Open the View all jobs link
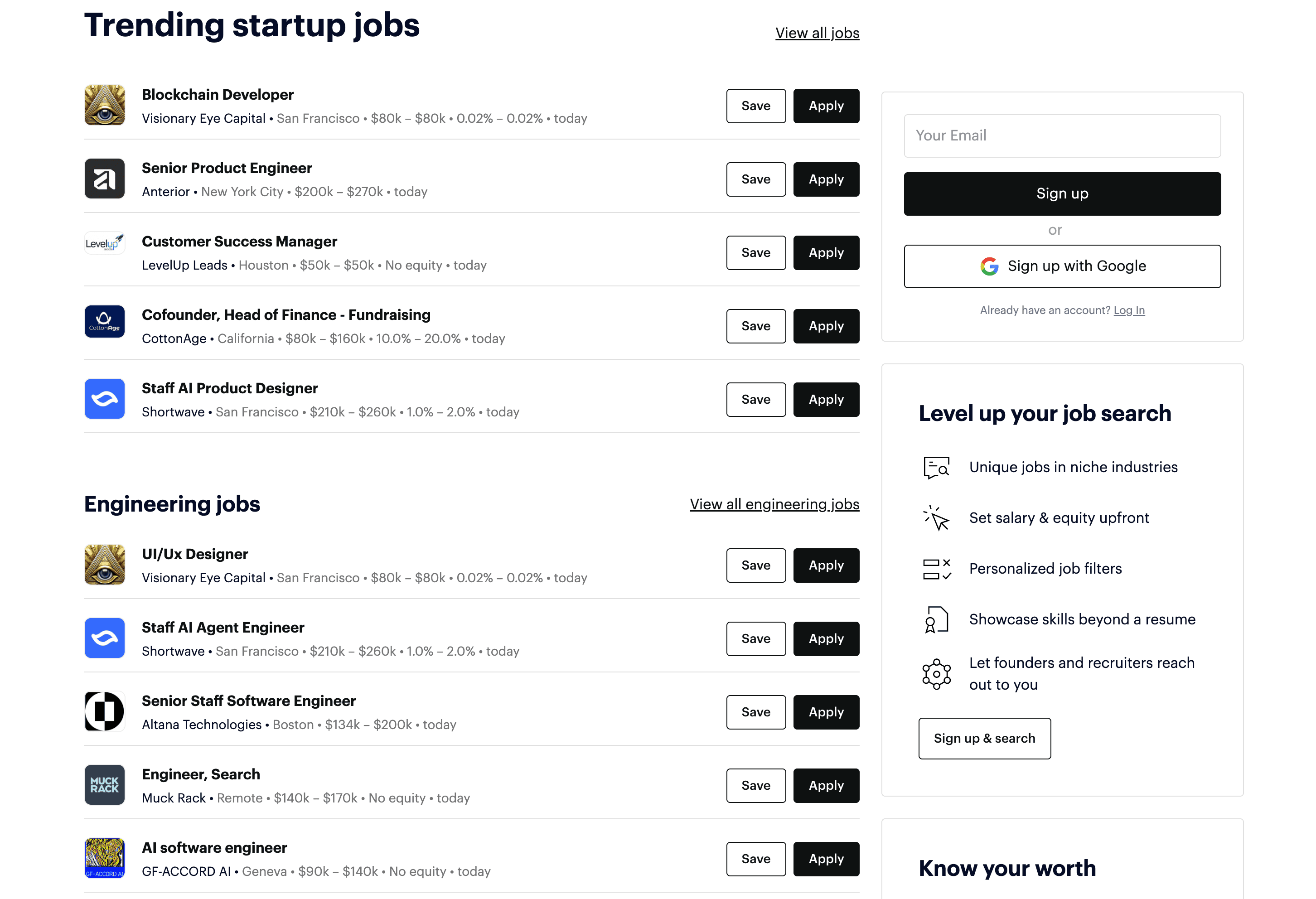Screen dimensions: 1316x899 (817, 33)
